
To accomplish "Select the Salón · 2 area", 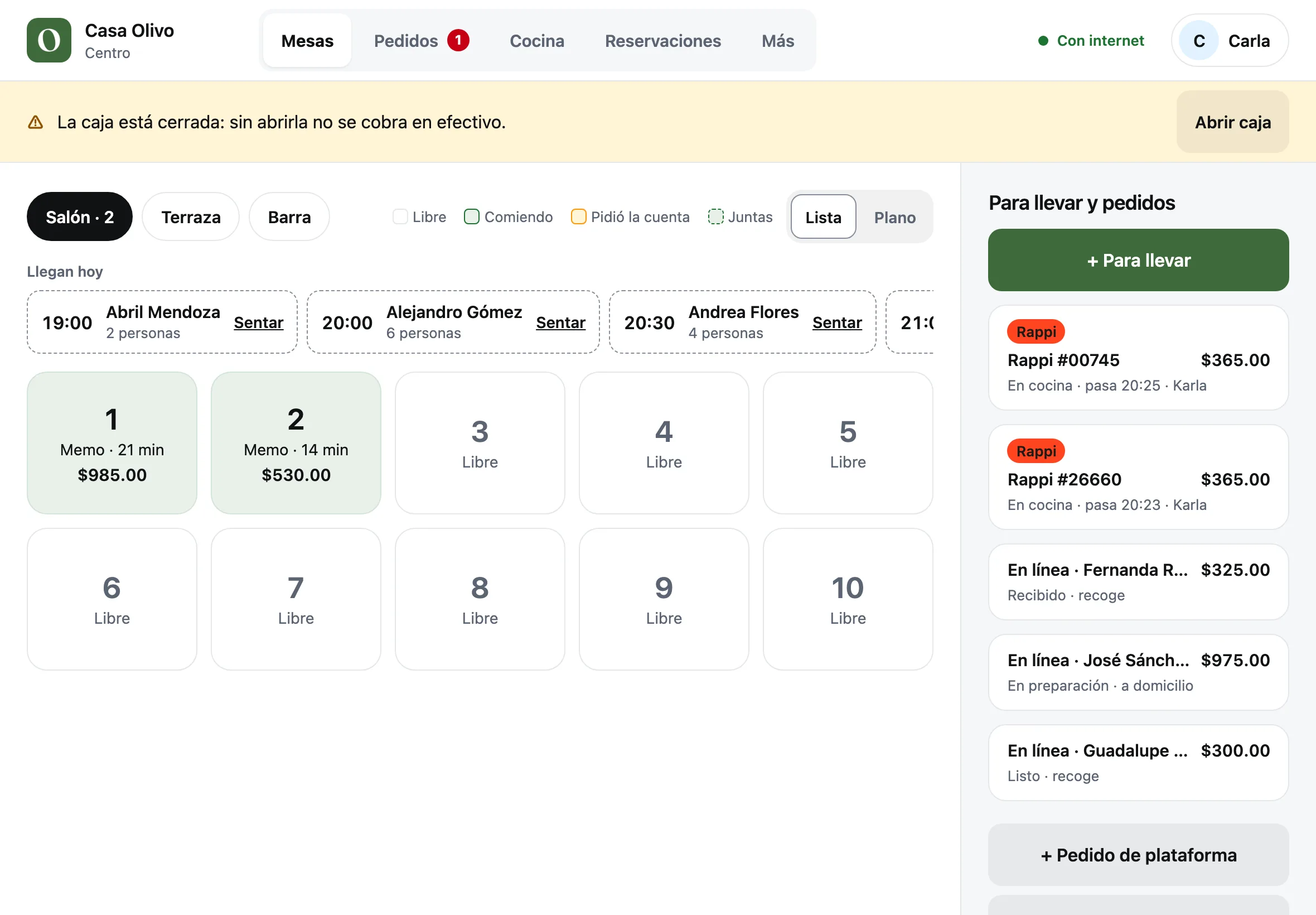I will 80,216.
